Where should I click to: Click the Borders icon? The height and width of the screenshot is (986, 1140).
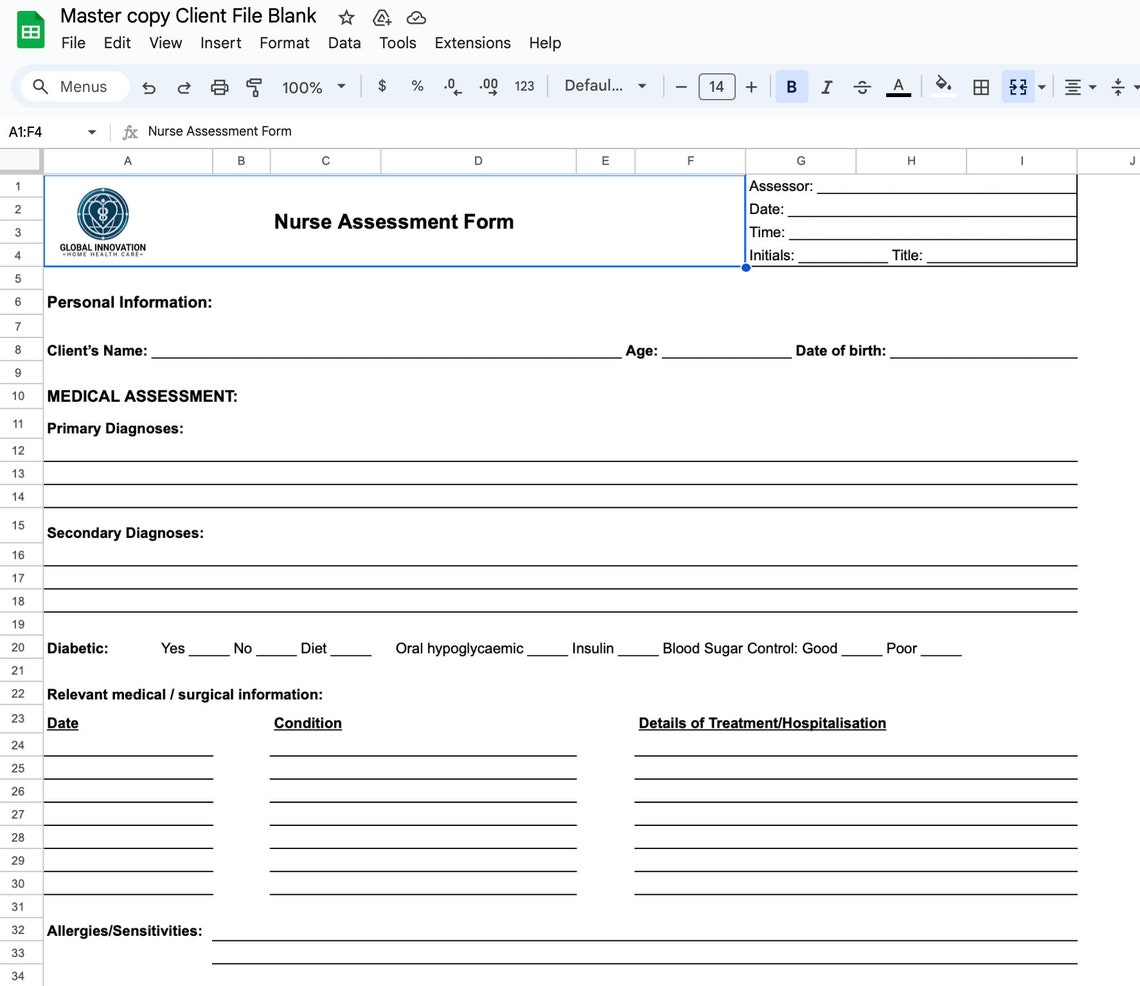point(980,87)
